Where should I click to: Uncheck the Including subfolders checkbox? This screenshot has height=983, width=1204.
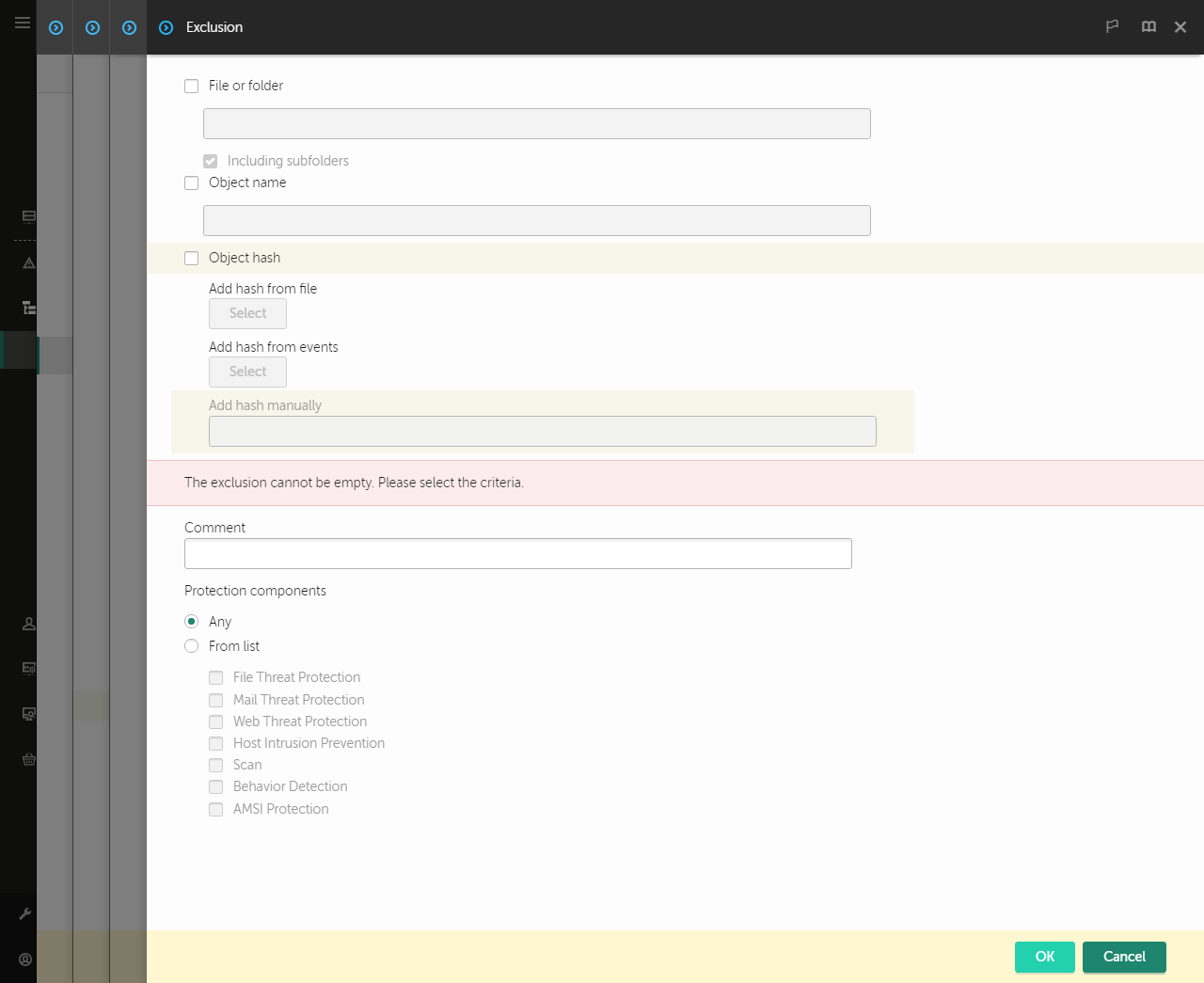click(210, 161)
